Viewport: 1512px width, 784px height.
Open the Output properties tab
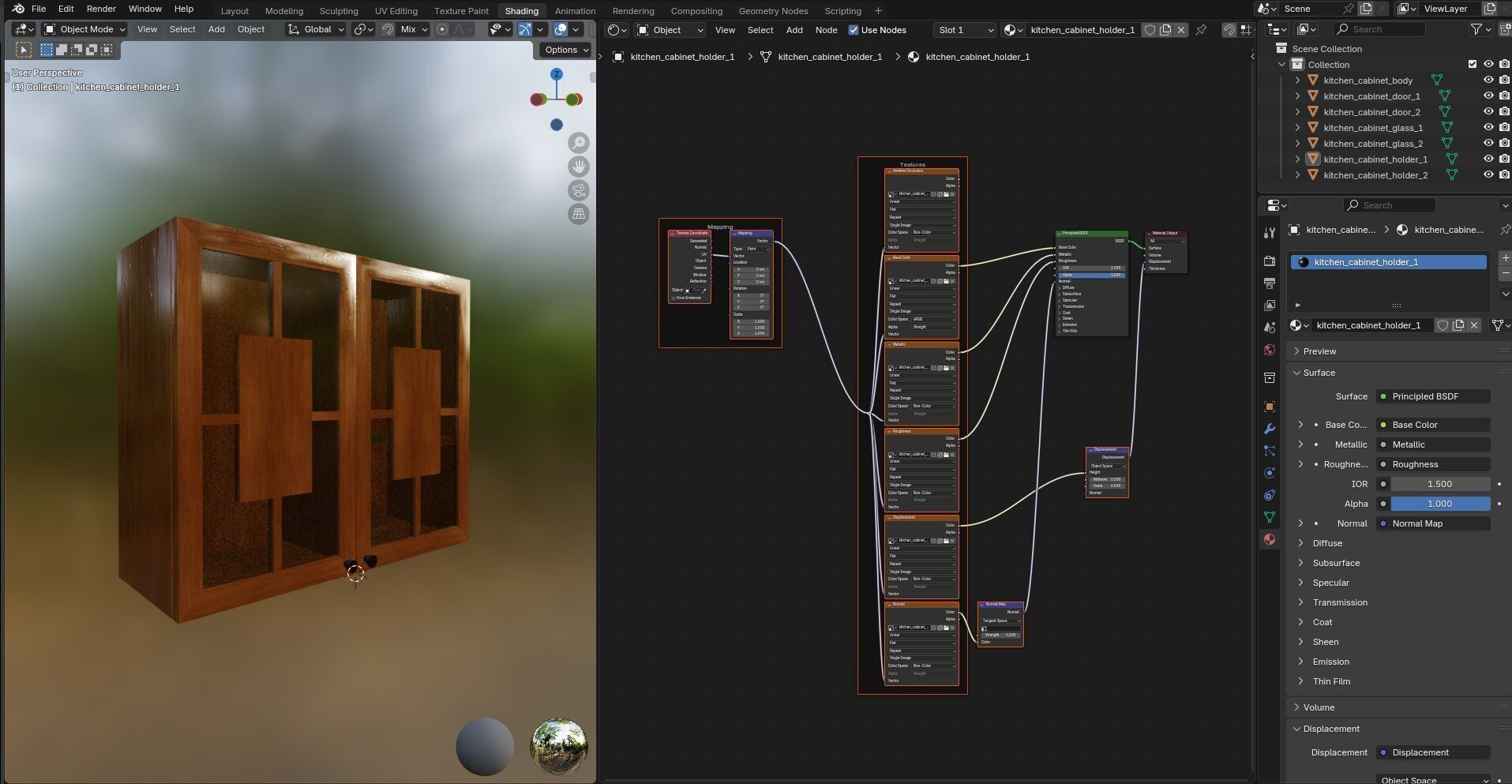[1269, 283]
